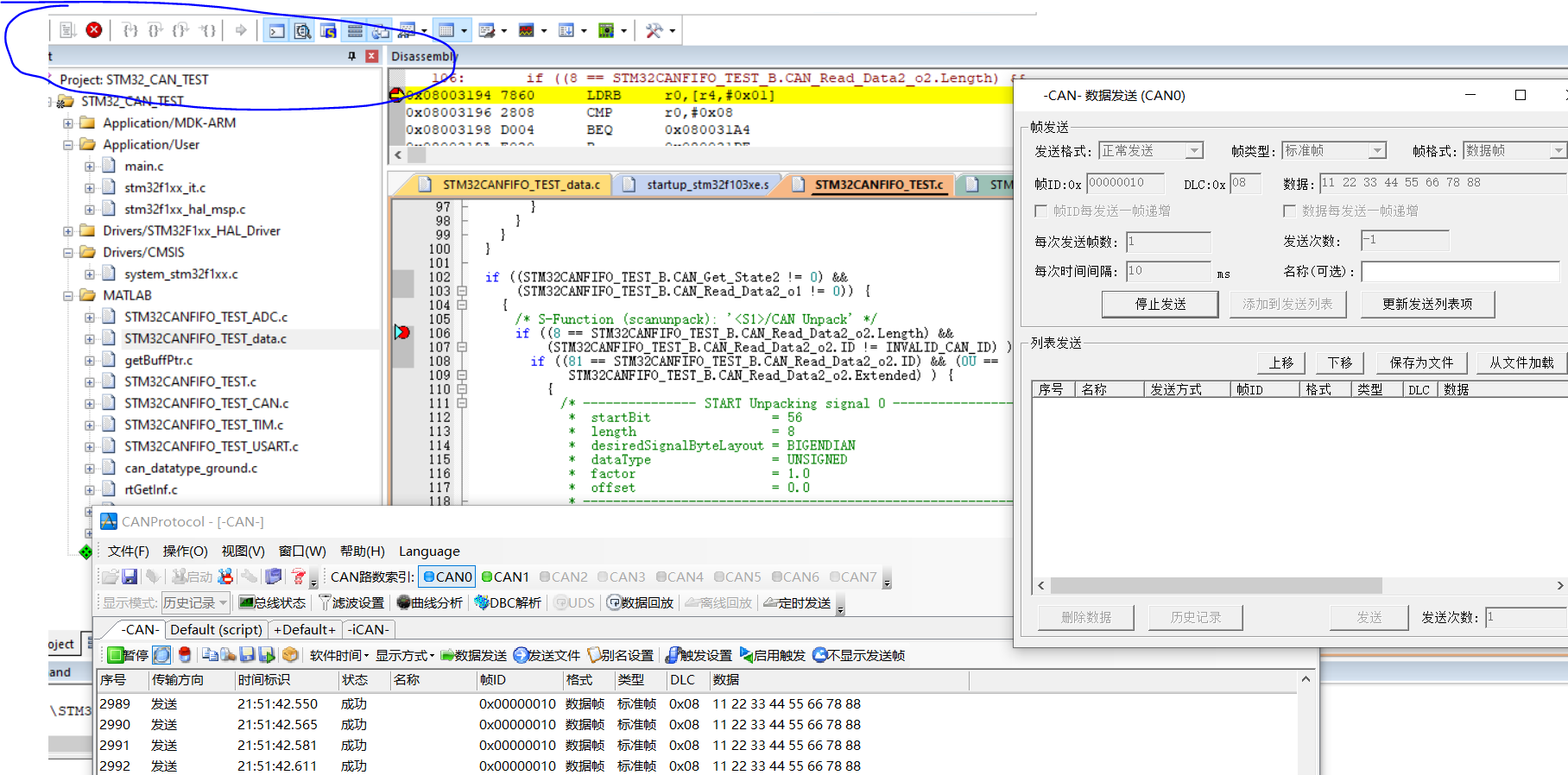1568x775 pixels.
Task: Click the Show Next Statement arrow icon
Action: (241, 30)
